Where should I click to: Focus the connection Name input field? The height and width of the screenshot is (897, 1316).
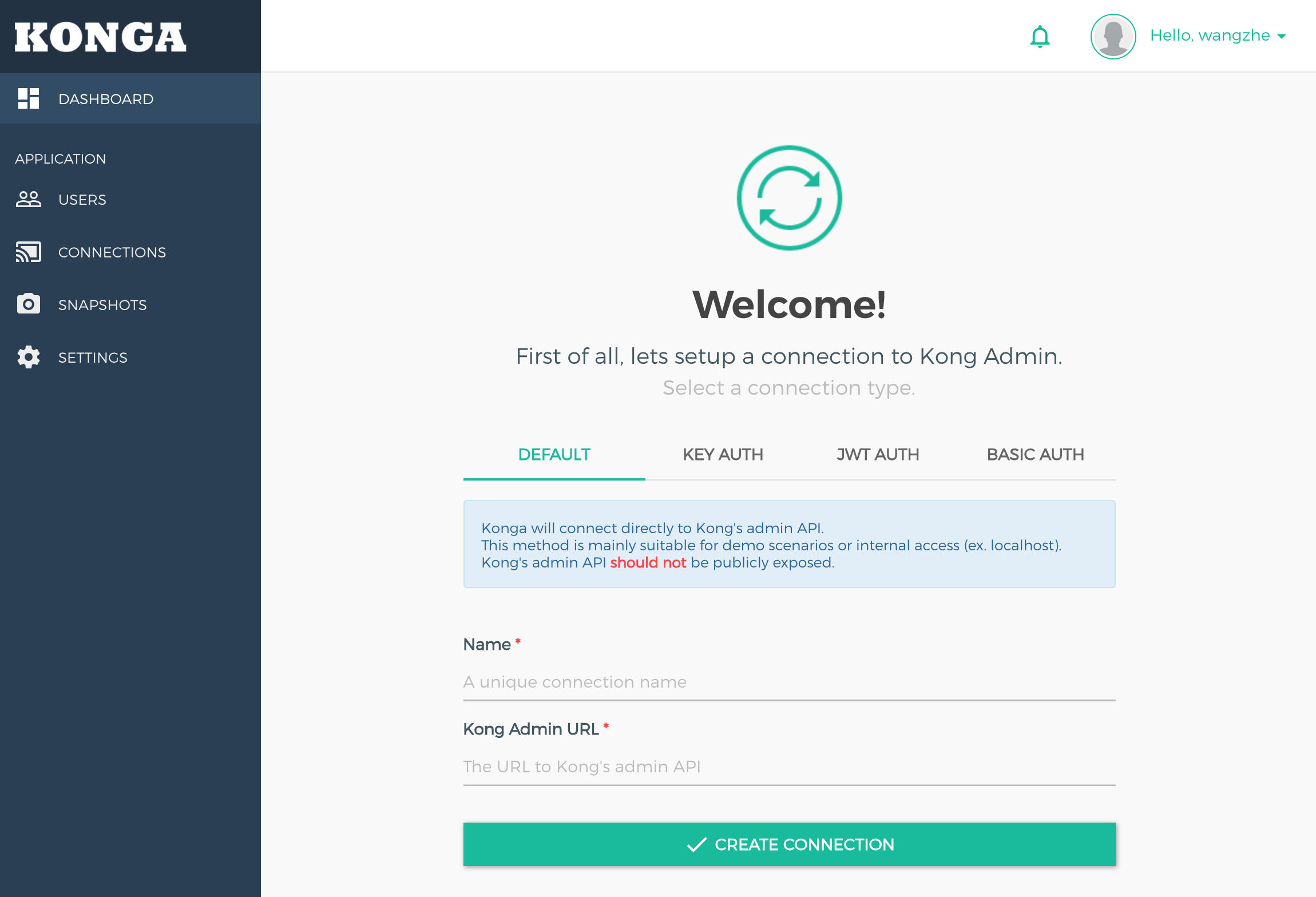coord(789,682)
